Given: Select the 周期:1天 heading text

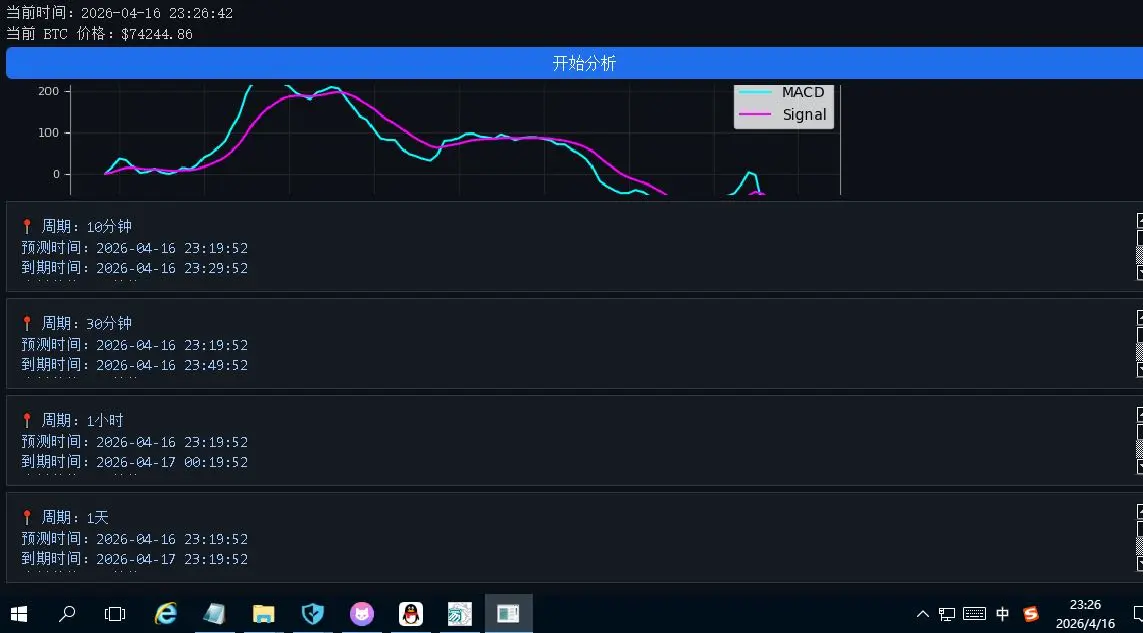Looking at the screenshot, I should coord(75,517).
